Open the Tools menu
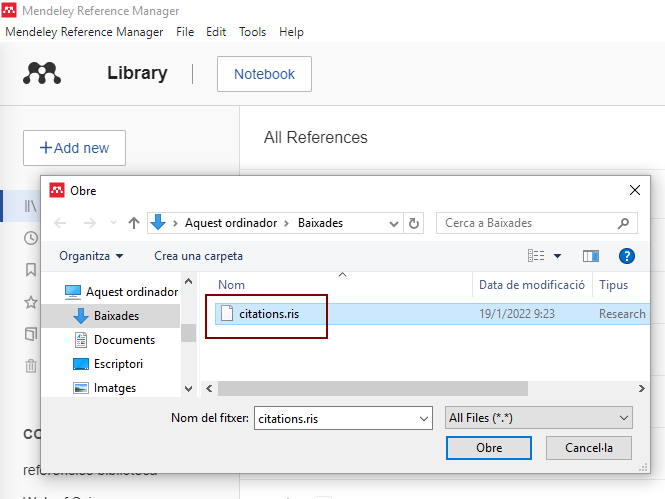 point(252,32)
